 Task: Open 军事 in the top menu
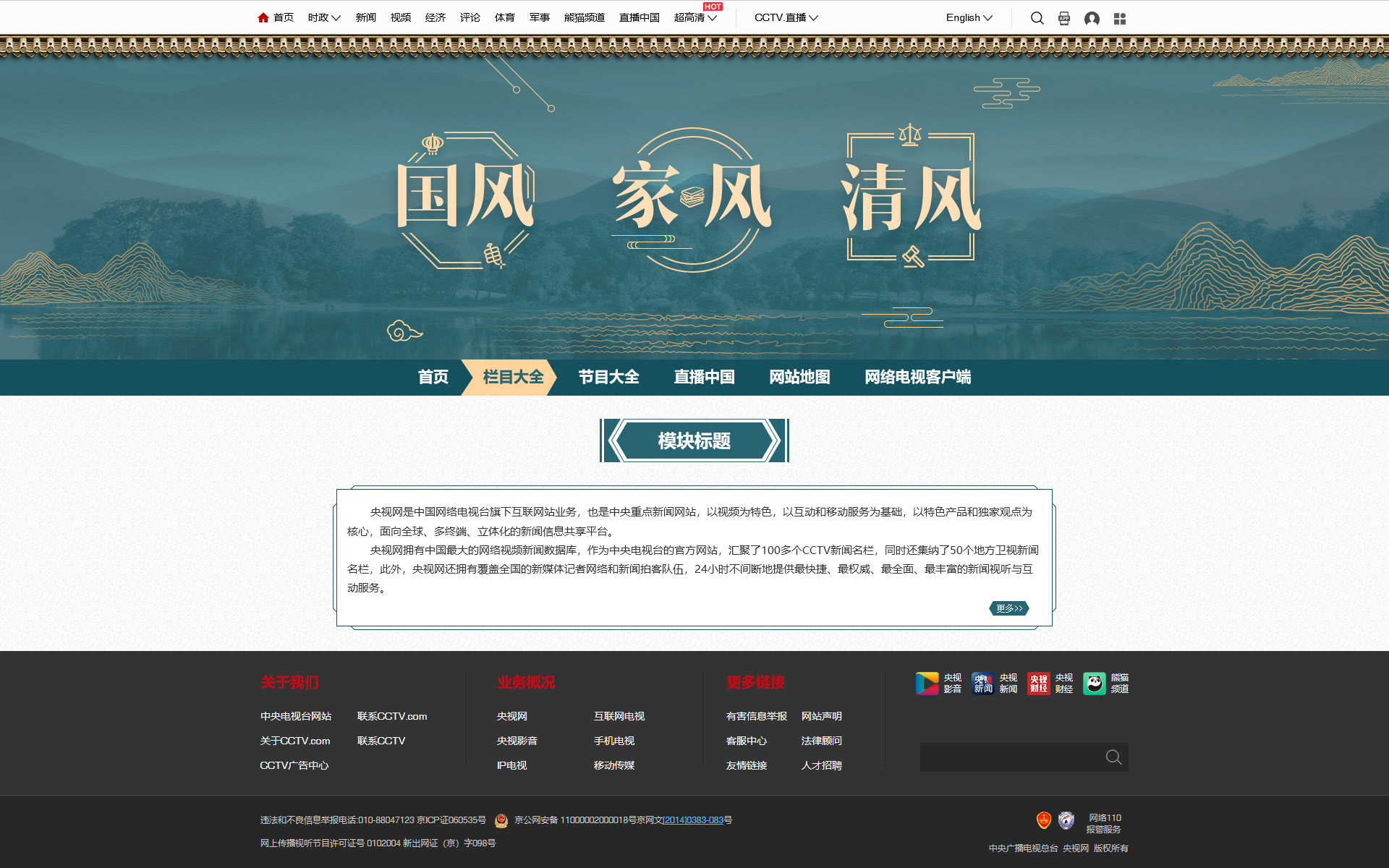click(x=540, y=17)
